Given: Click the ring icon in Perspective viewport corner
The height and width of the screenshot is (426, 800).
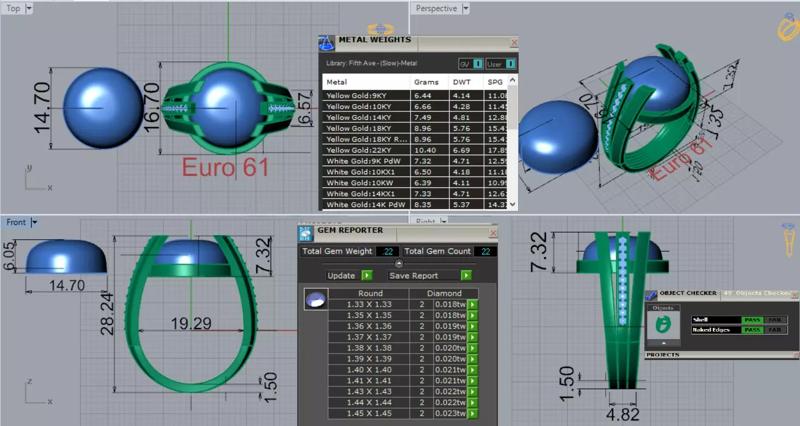Looking at the screenshot, I should (x=788, y=27).
